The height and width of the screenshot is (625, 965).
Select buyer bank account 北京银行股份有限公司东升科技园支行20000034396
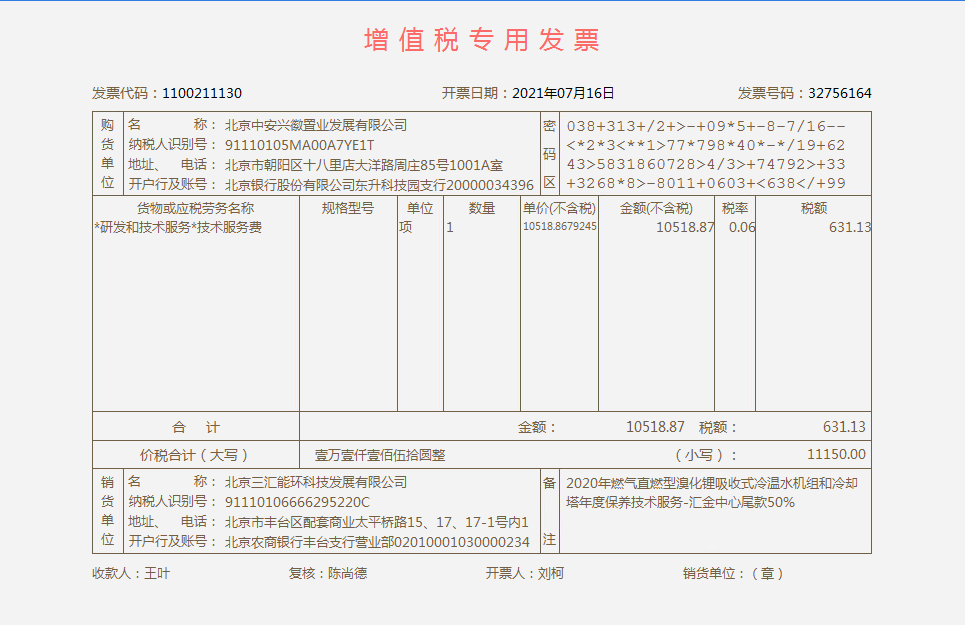[379, 185]
